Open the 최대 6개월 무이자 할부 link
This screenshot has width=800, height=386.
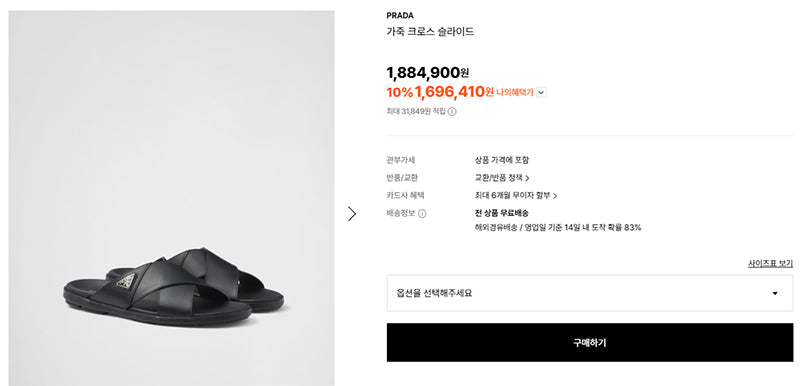(x=513, y=196)
